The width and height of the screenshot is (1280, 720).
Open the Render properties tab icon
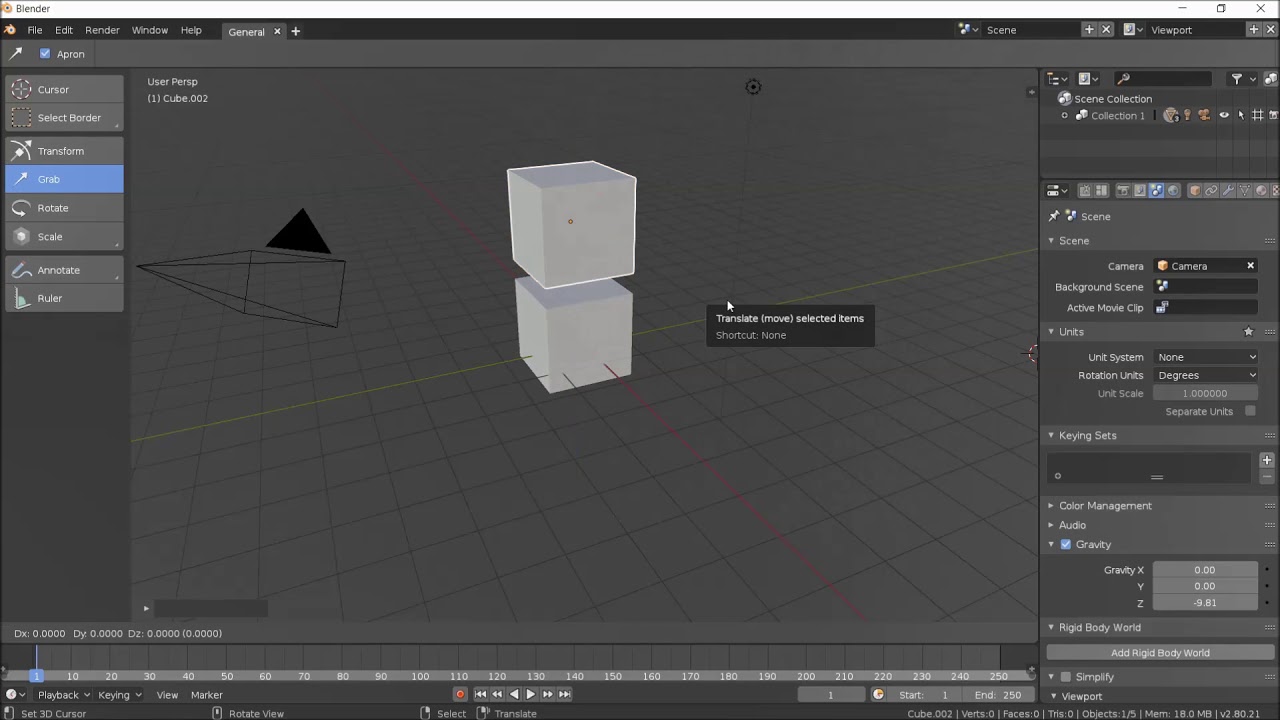[1123, 190]
